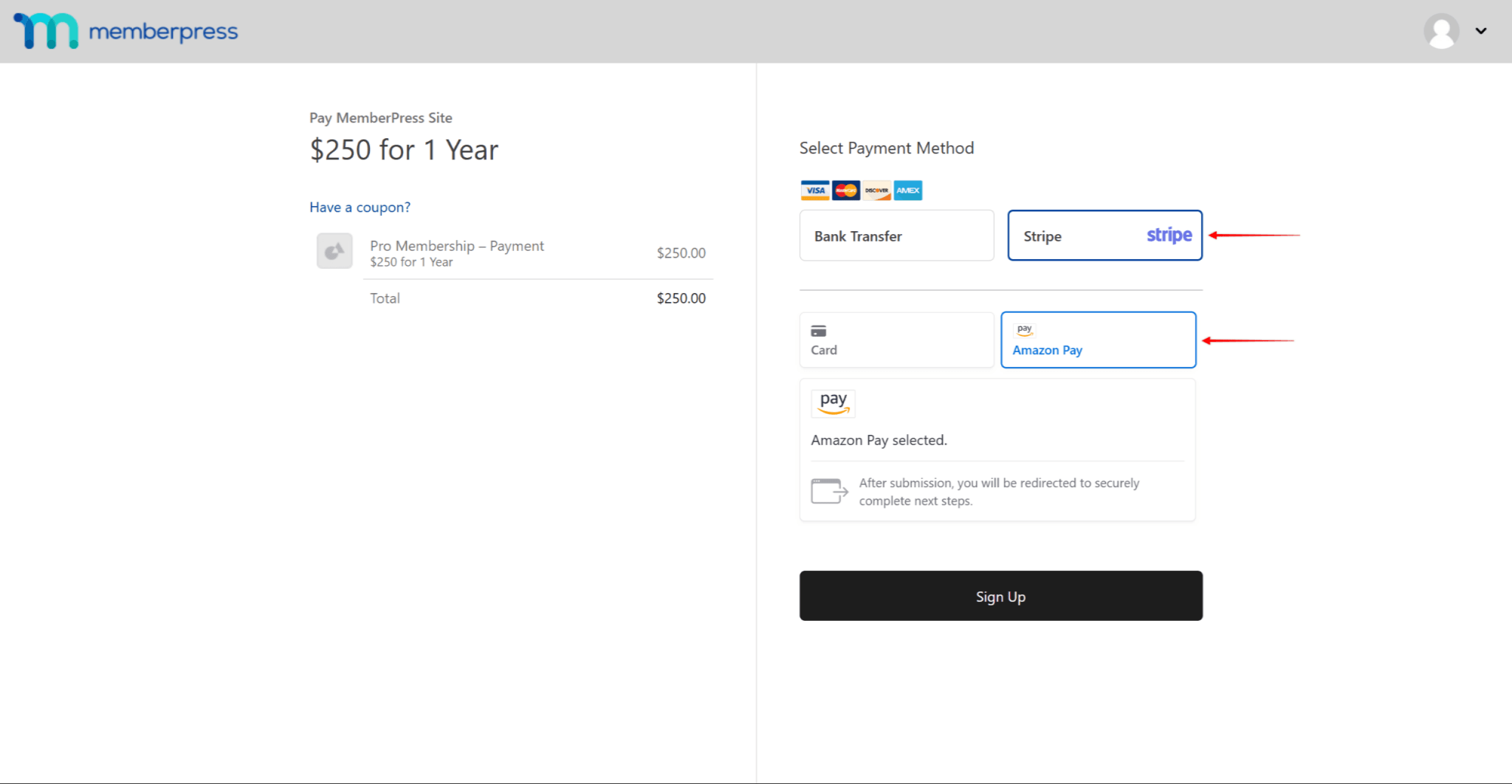Screen dimensions: 1512x784
Task: Select Stripe as payment method
Action: 1104,235
